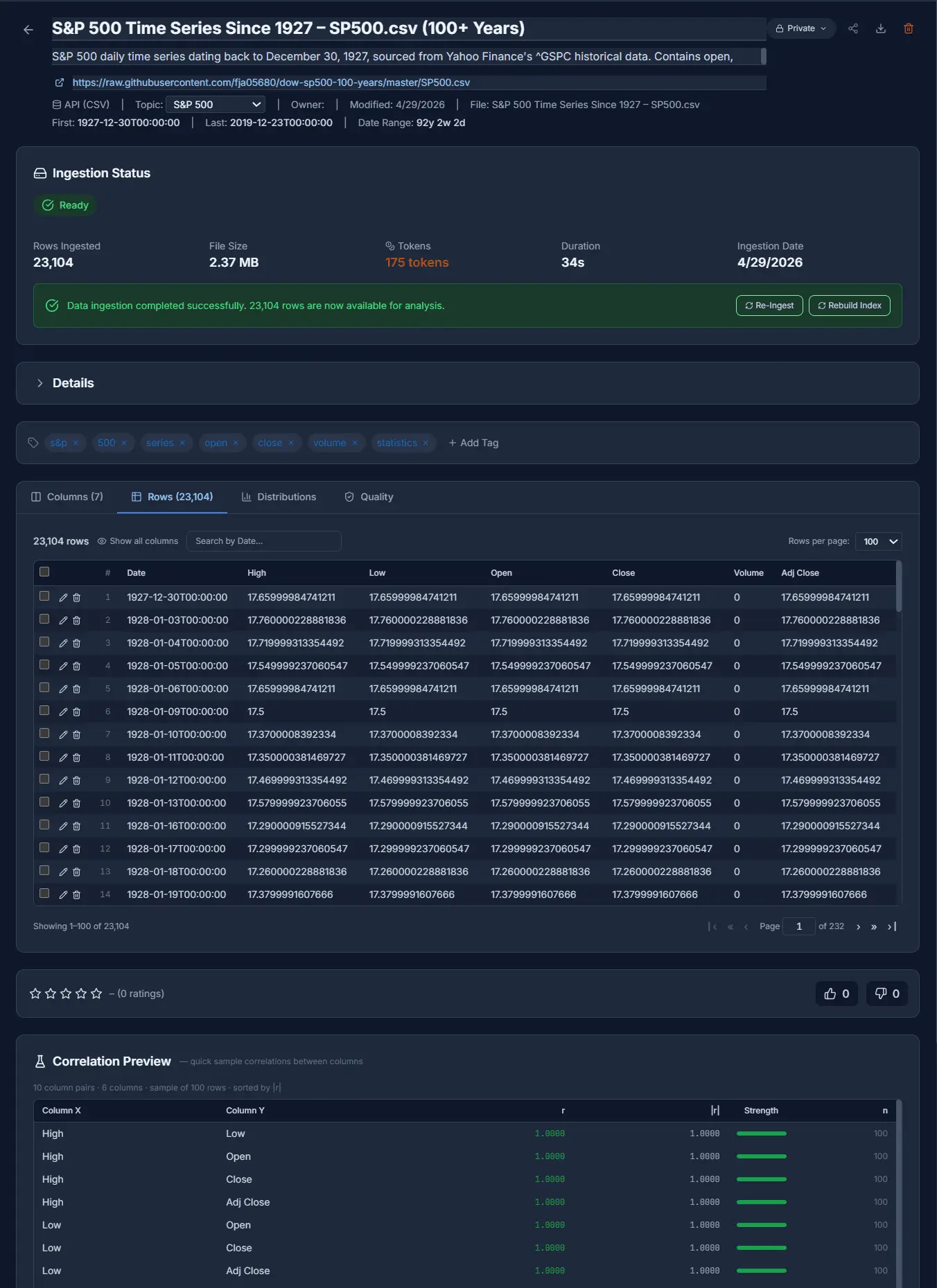Open the Quality tab
The width and height of the screenshot is (937, 1288).
pyautogui.click(x=369, y=497)
